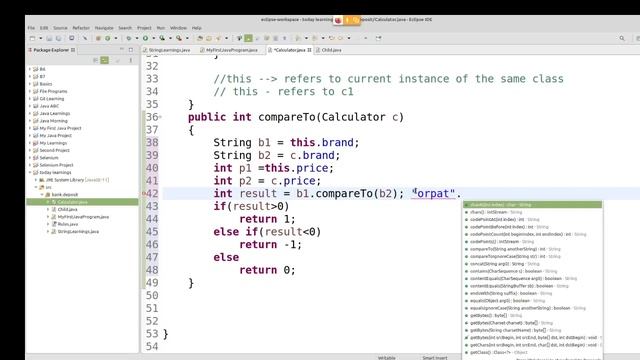Open the File menu
Viewport: 640px width, 360px height.
31,28
